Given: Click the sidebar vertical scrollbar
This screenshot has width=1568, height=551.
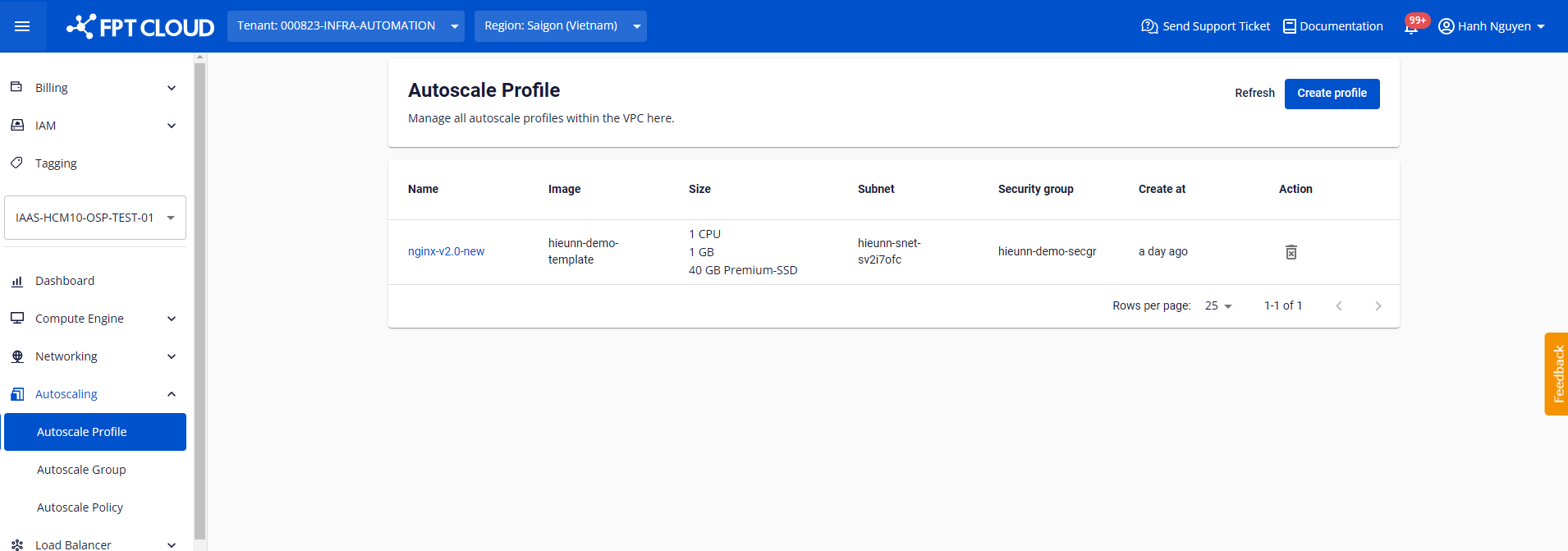Looking at the screenshot, I should tap(199, 296).
